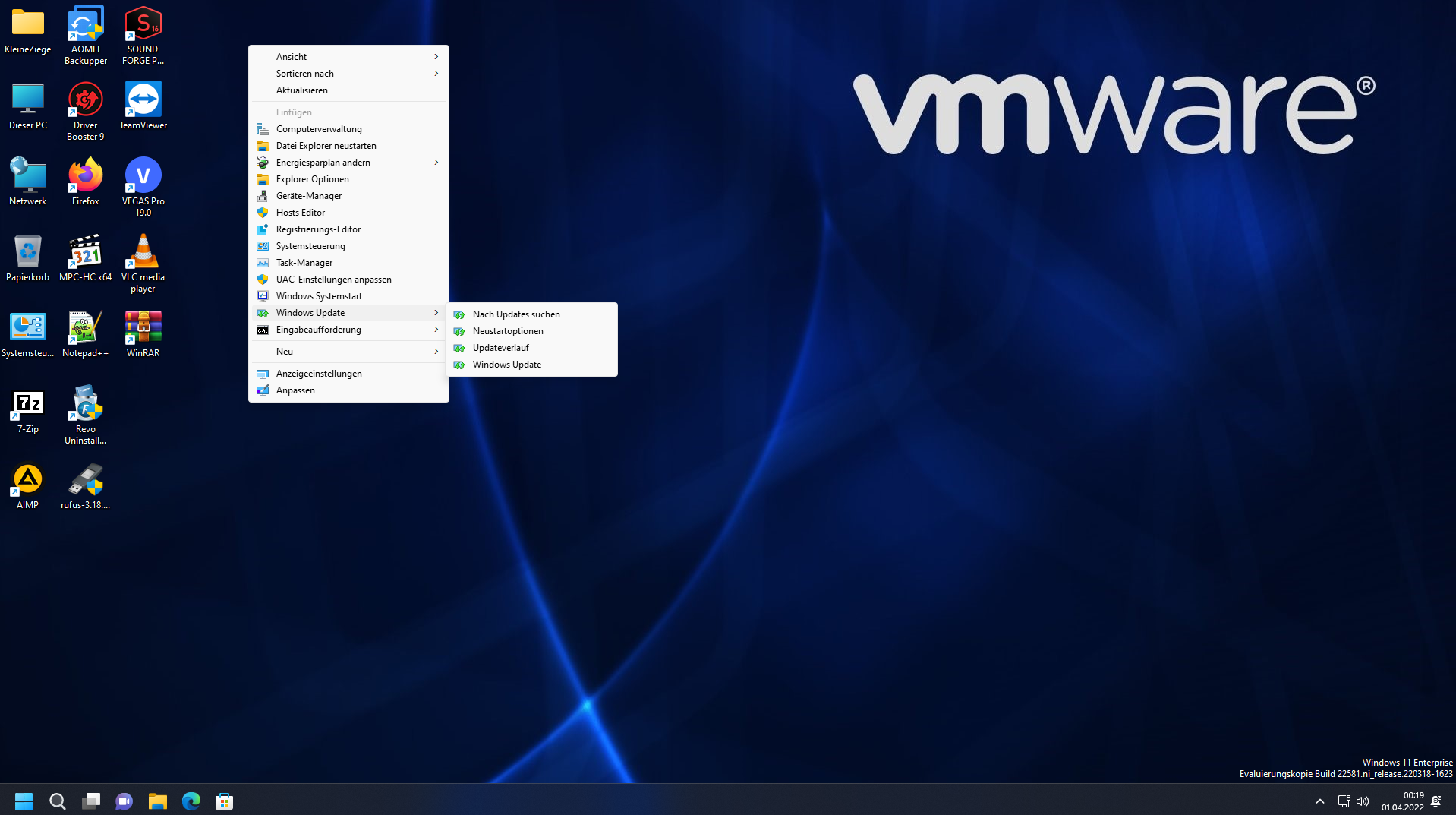Open notification center icon
Image resolution: width=1456 pixels, height=815 pixels.
1436,801
